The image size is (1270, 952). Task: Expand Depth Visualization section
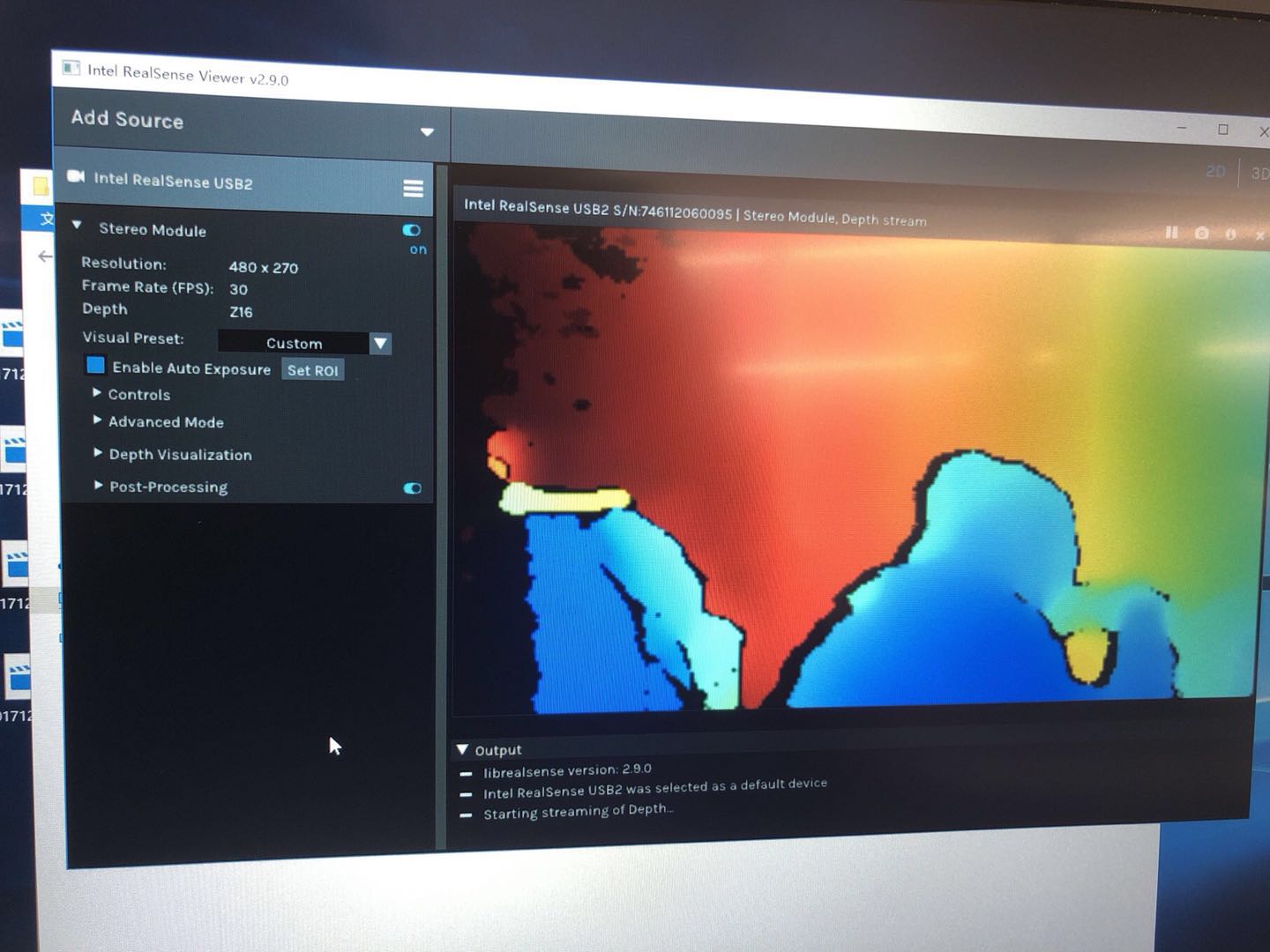[x=98, y=452]
